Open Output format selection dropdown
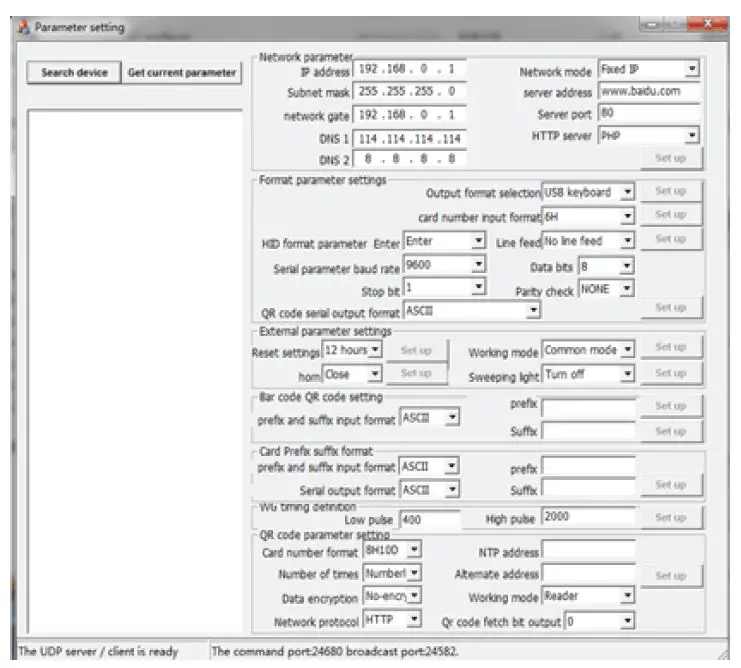Viewport: 741px width, 668px height. pos(627,192)
